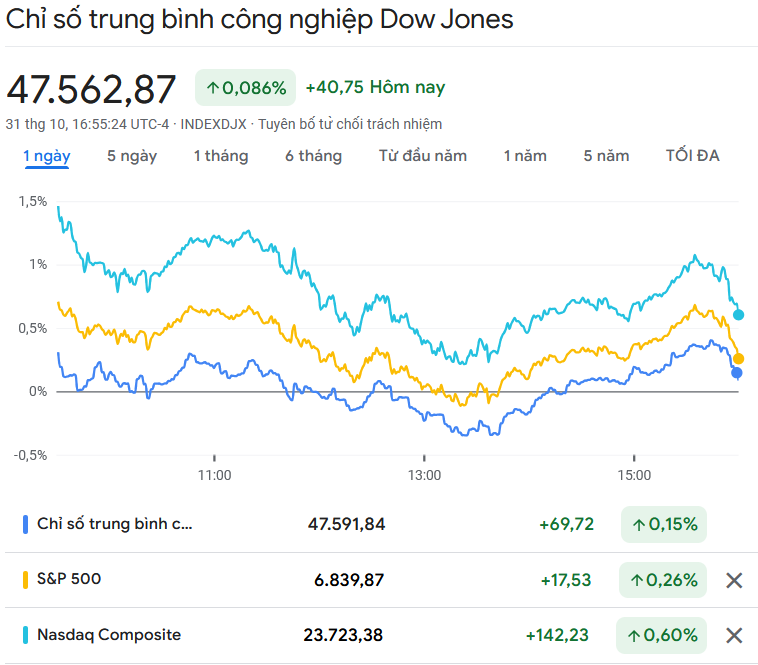Remove S&P 500 comparison with X icon
This screenshot has width=758, height=665.
pyautogui.click(x=734, y=580)
